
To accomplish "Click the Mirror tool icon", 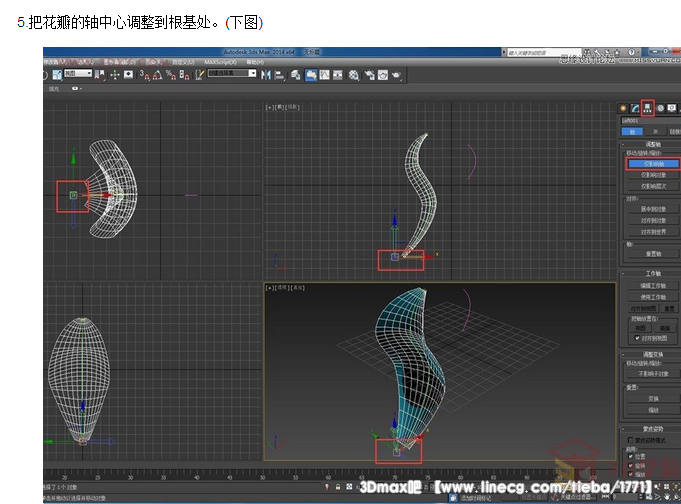I will point(266,75).
